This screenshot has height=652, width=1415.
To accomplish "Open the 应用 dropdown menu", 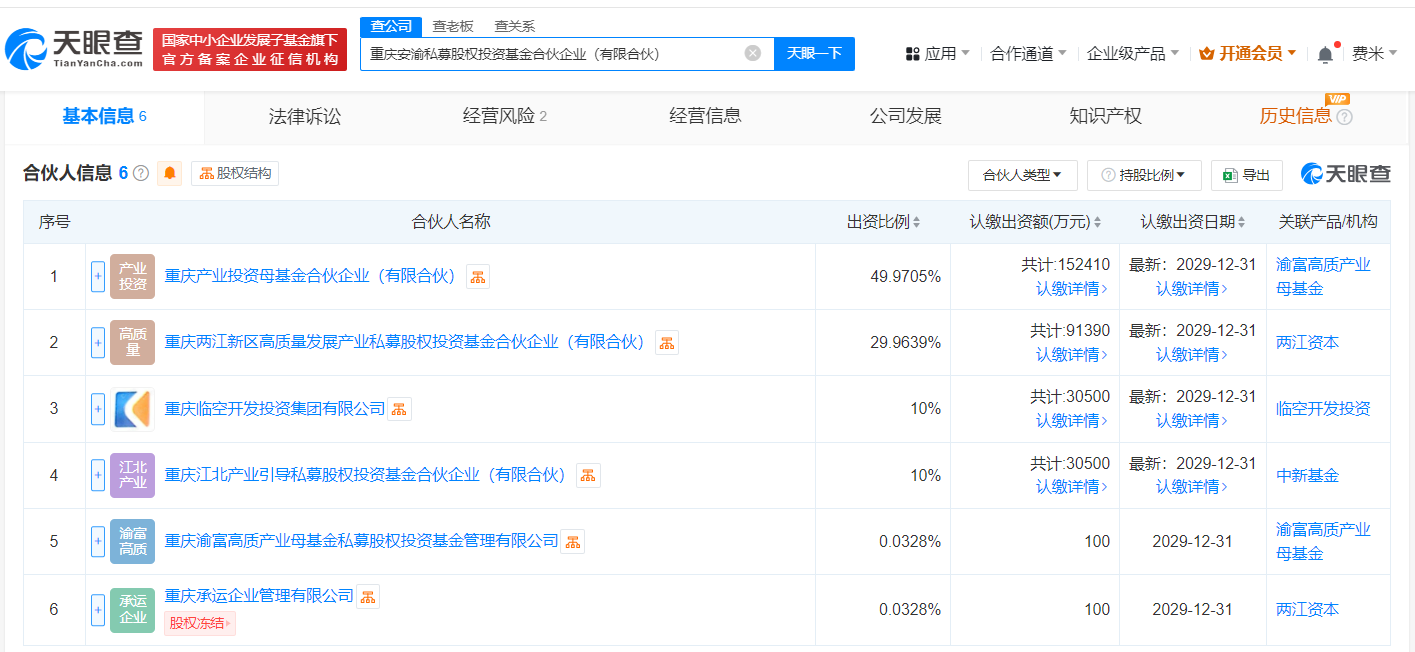I will (937, 54).
